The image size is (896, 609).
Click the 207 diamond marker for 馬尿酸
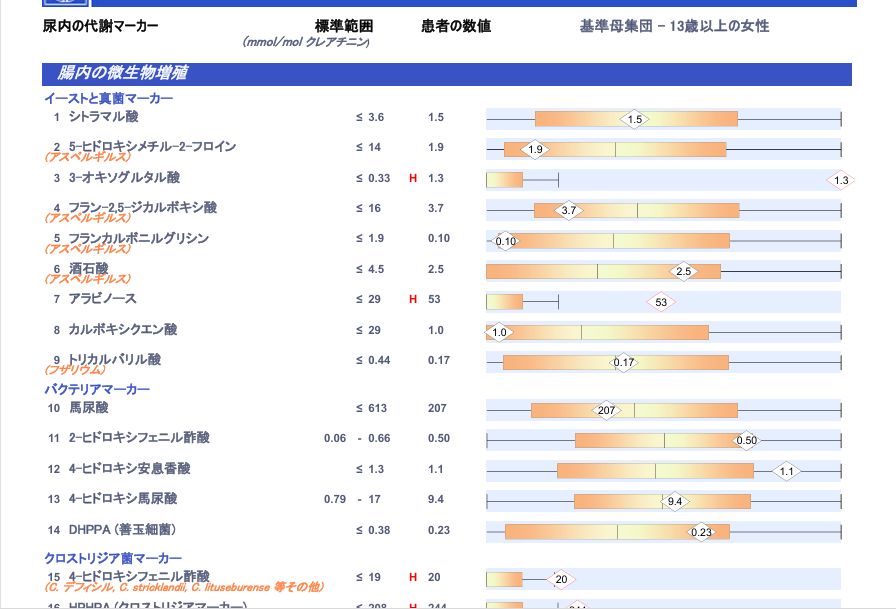pos(606,410)
